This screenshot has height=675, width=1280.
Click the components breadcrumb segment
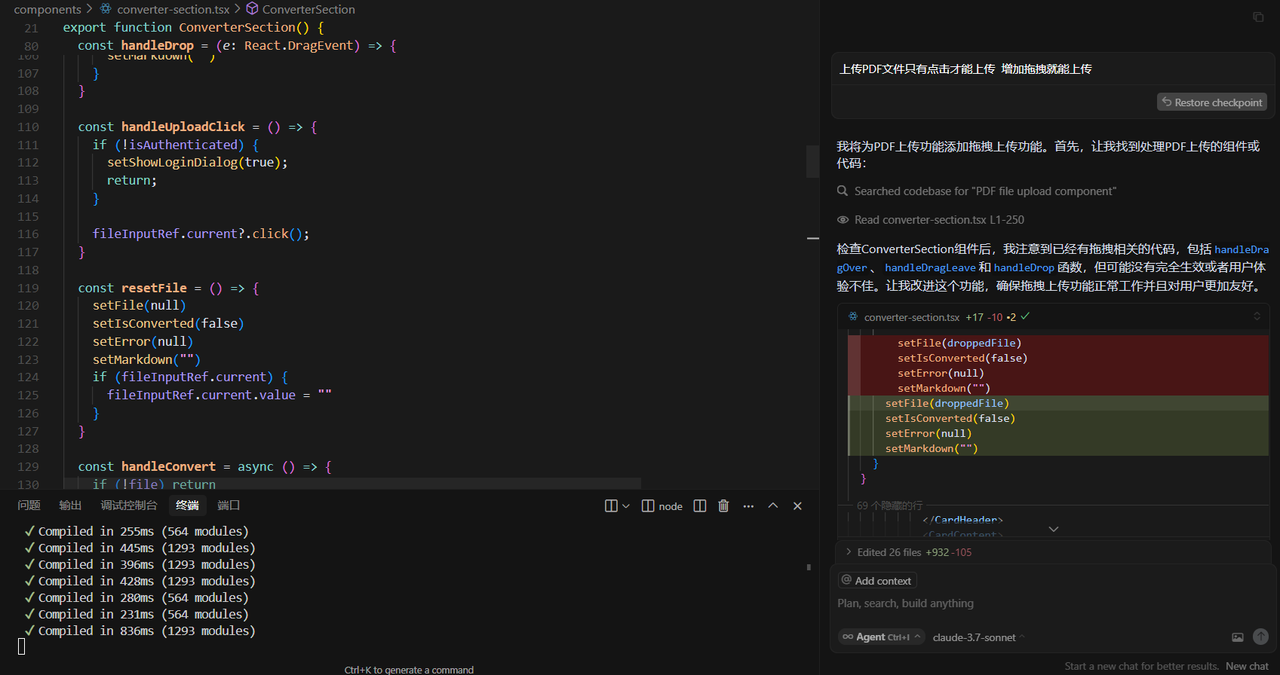[x=47, y=9]
